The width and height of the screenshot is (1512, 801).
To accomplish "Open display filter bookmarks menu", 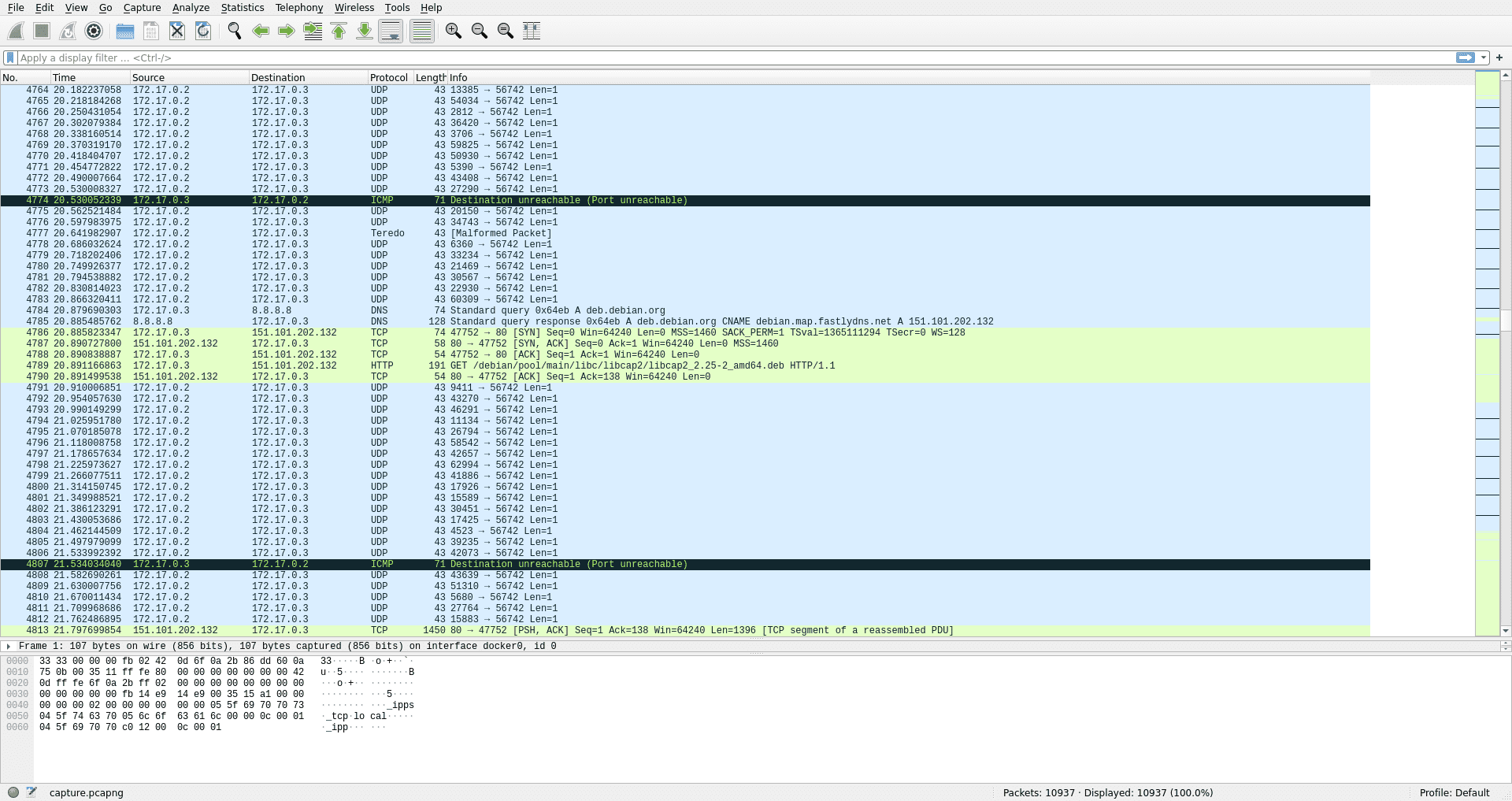I will [x=10, y=57].
